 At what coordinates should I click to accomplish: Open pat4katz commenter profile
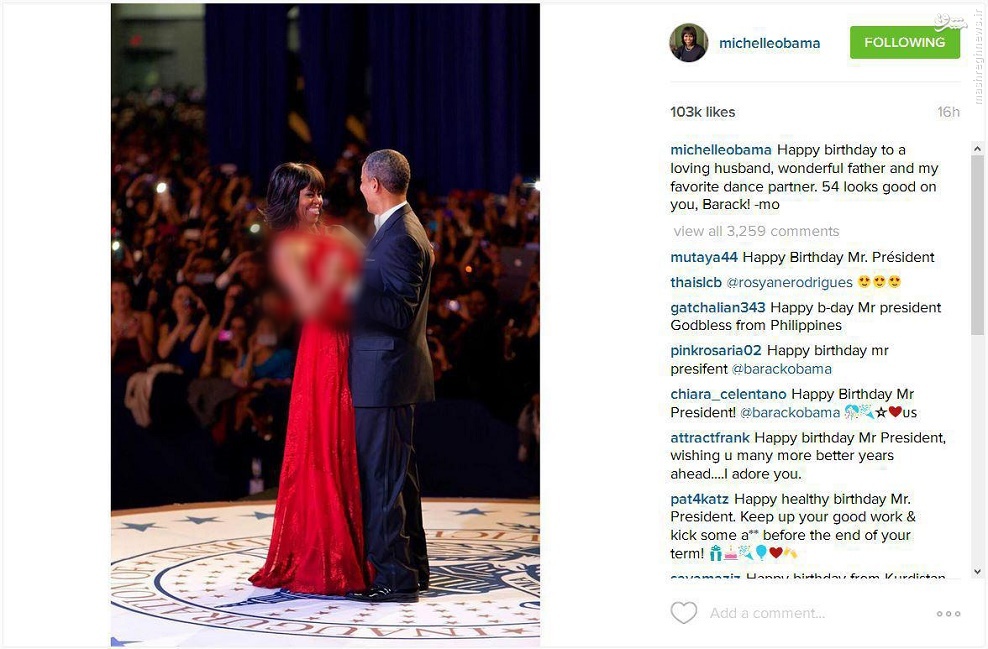[x=699, y=499]
